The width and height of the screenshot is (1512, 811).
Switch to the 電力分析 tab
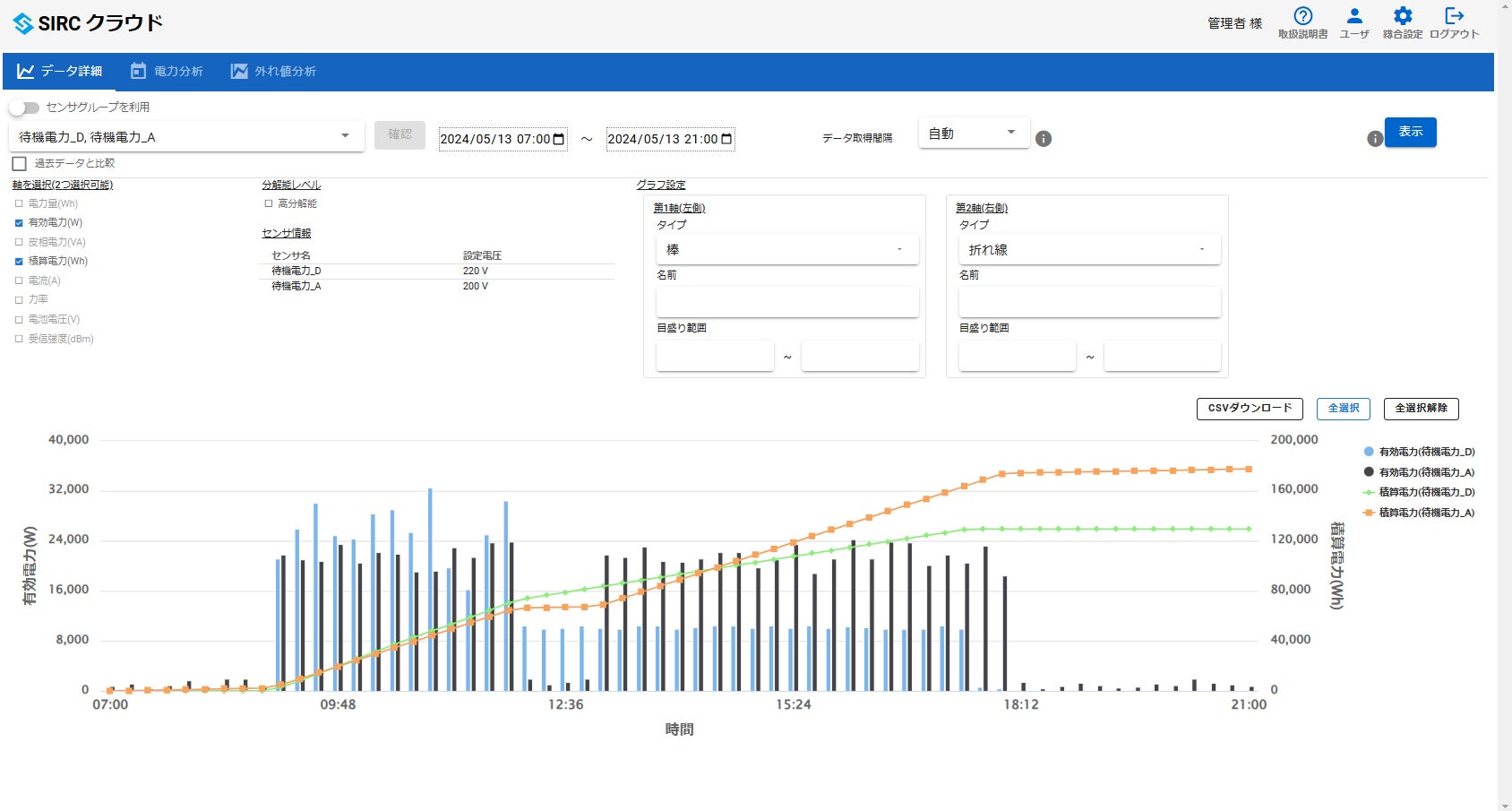[167, 72]
